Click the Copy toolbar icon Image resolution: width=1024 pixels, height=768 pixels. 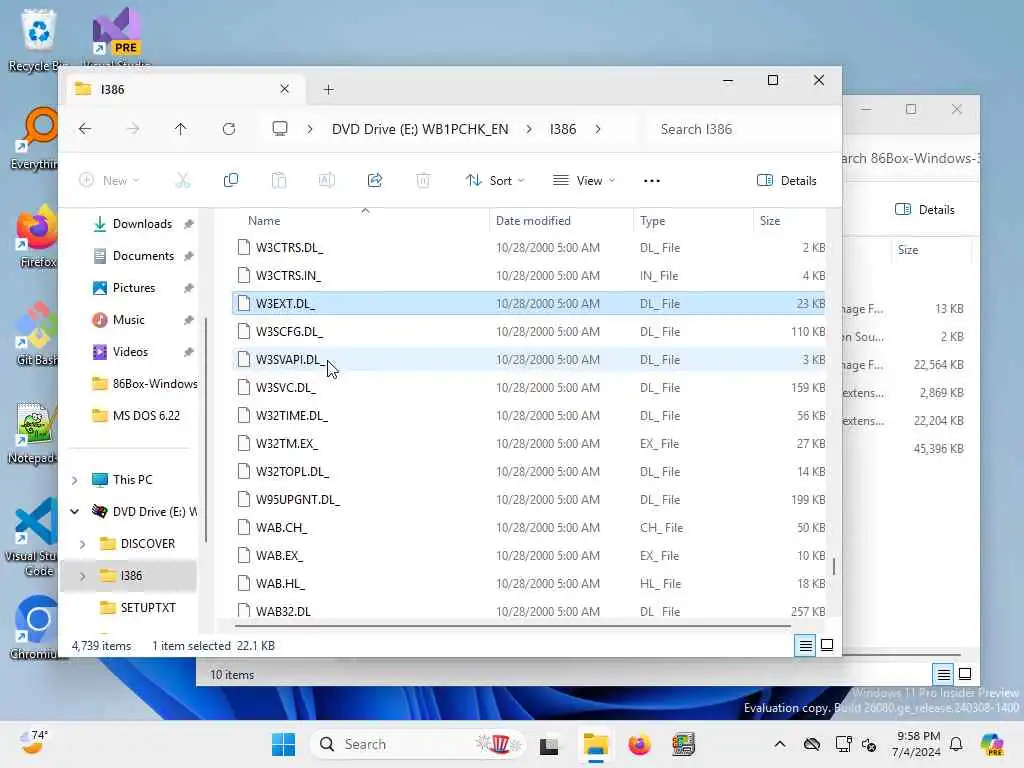[x=231, y=180]
